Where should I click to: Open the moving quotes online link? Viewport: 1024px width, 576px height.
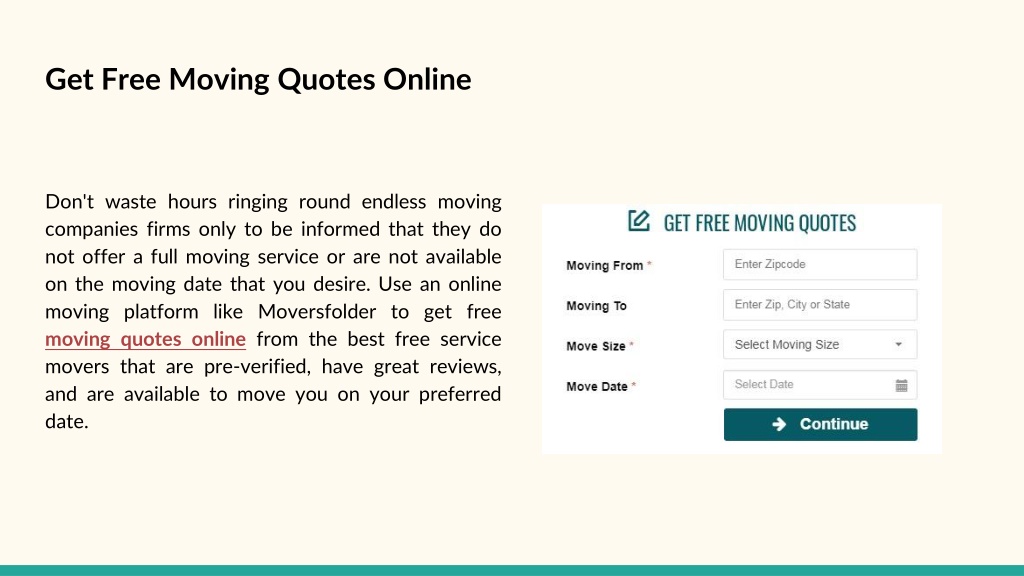pos(145,339)
